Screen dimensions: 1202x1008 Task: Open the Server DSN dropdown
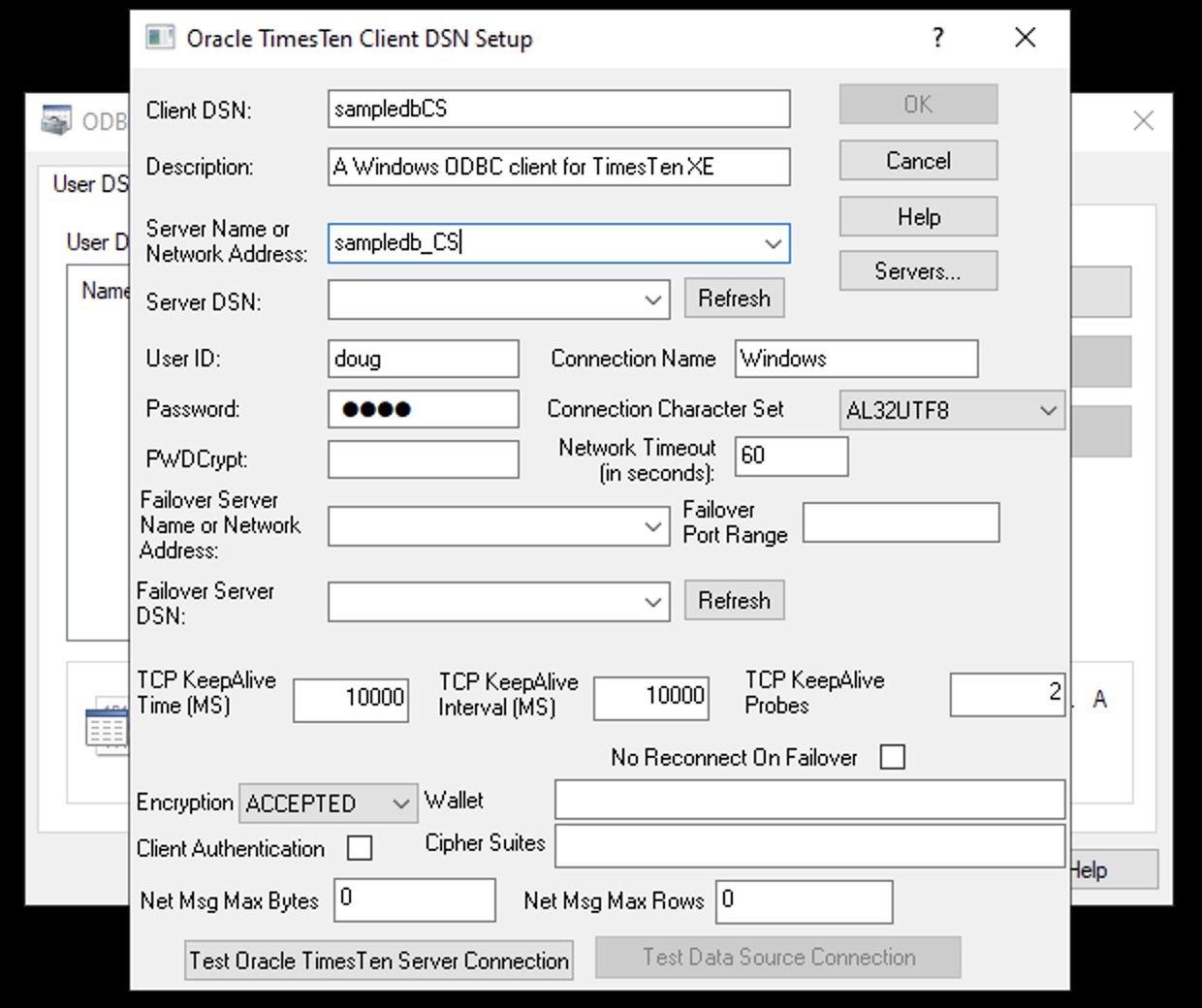click(651, 300)
